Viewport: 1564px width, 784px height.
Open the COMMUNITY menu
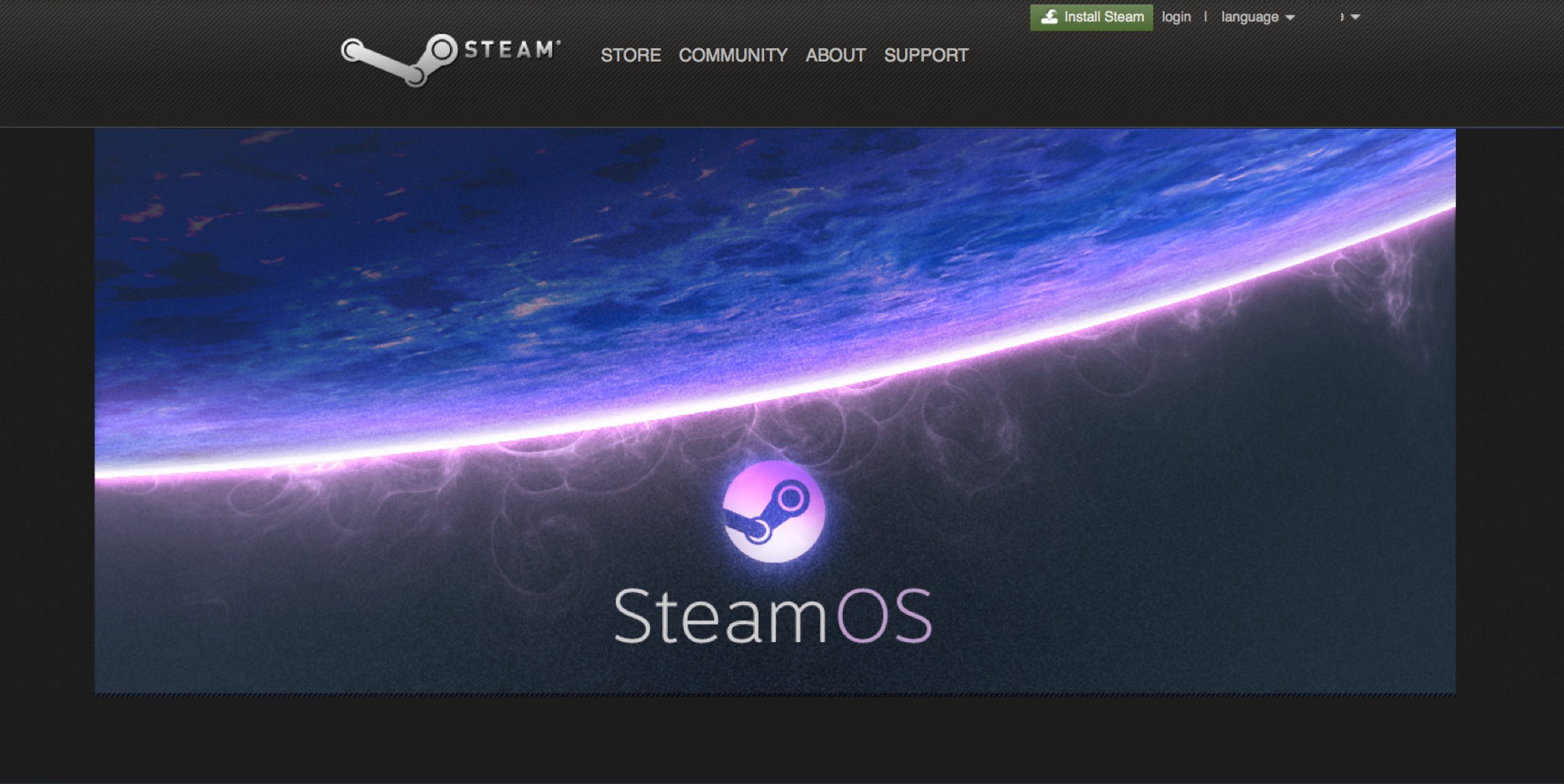(733, 56)
